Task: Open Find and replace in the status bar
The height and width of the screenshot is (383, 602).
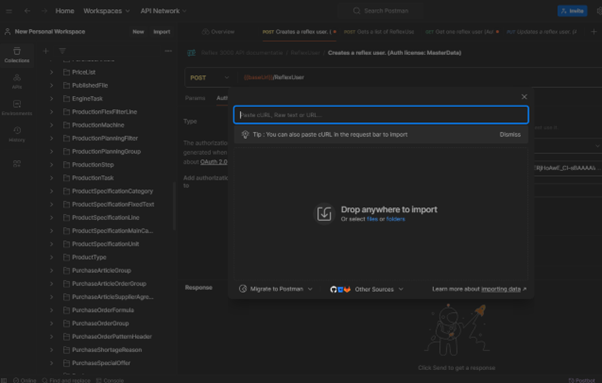Action: pyautogui.click(x=66, y=380)
